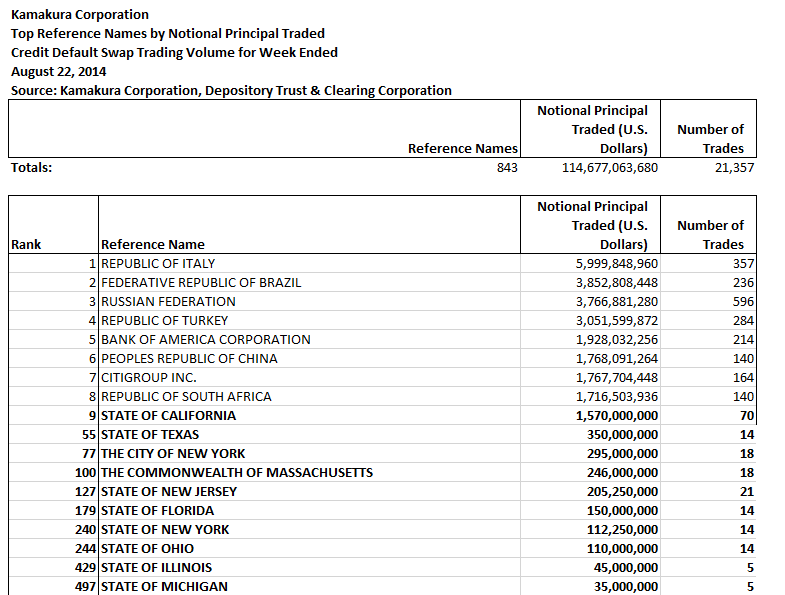Click the value 1,928,032,256
The width and height of the screenshot is (785, 595).
pos(617,340)
